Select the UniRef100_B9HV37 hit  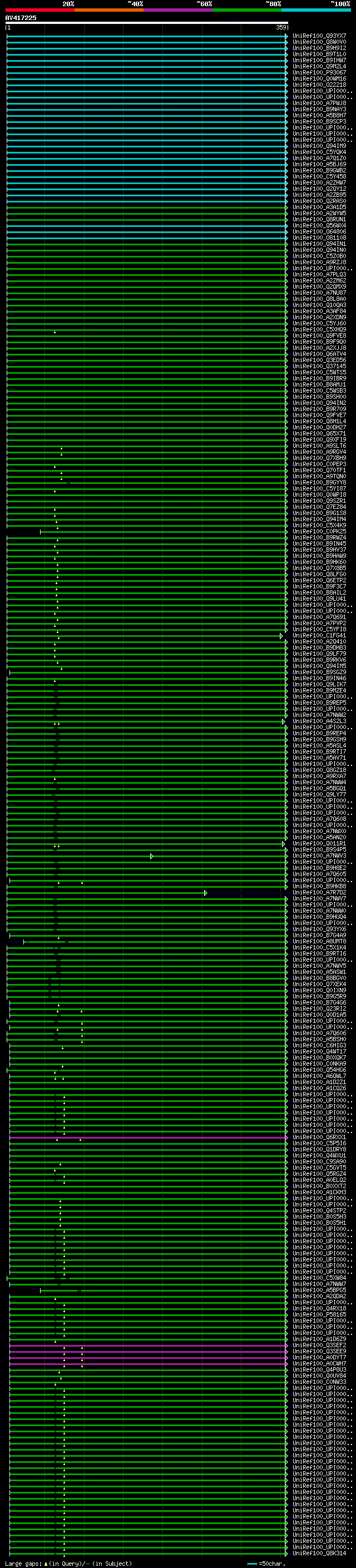click(x=319, y=550)
